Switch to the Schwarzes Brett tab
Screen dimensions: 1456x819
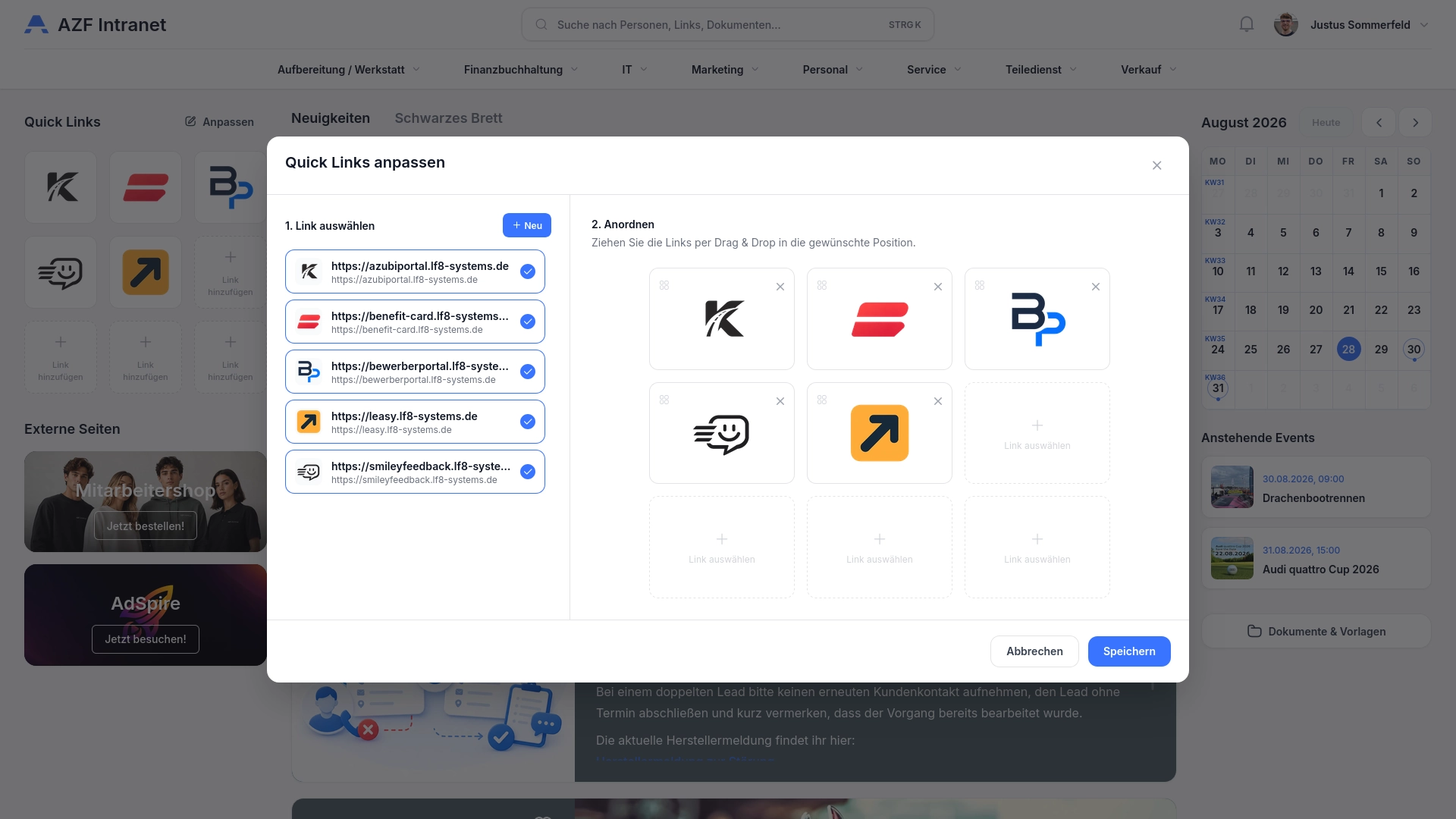(448, 118)
